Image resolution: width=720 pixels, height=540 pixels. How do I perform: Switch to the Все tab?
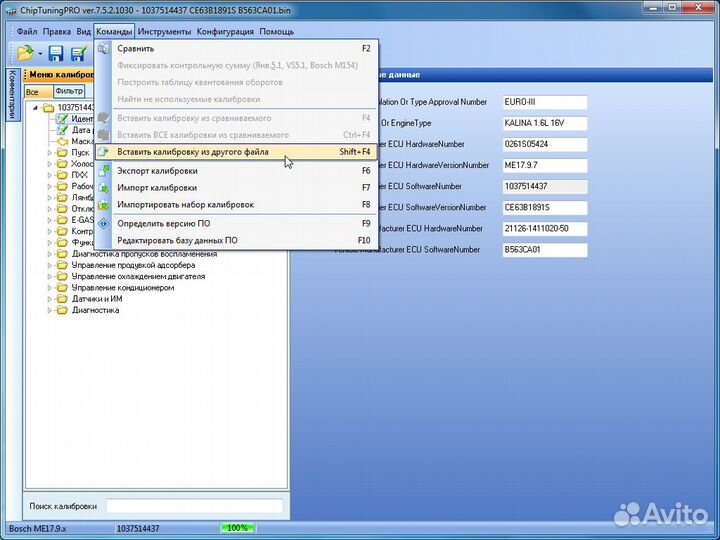(x=33, y=91)
